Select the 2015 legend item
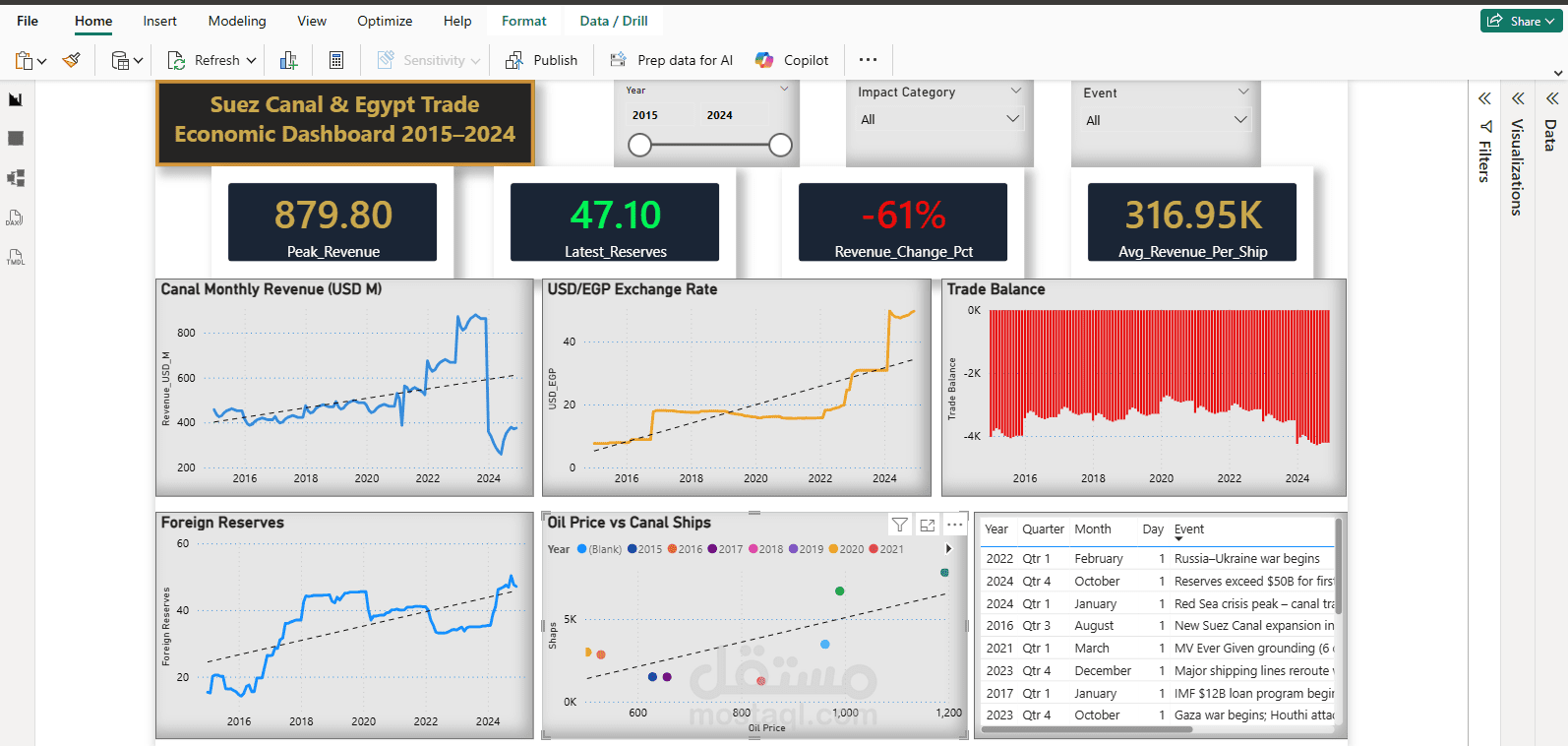Screen dimensions: 1568x746 point(644,549)
